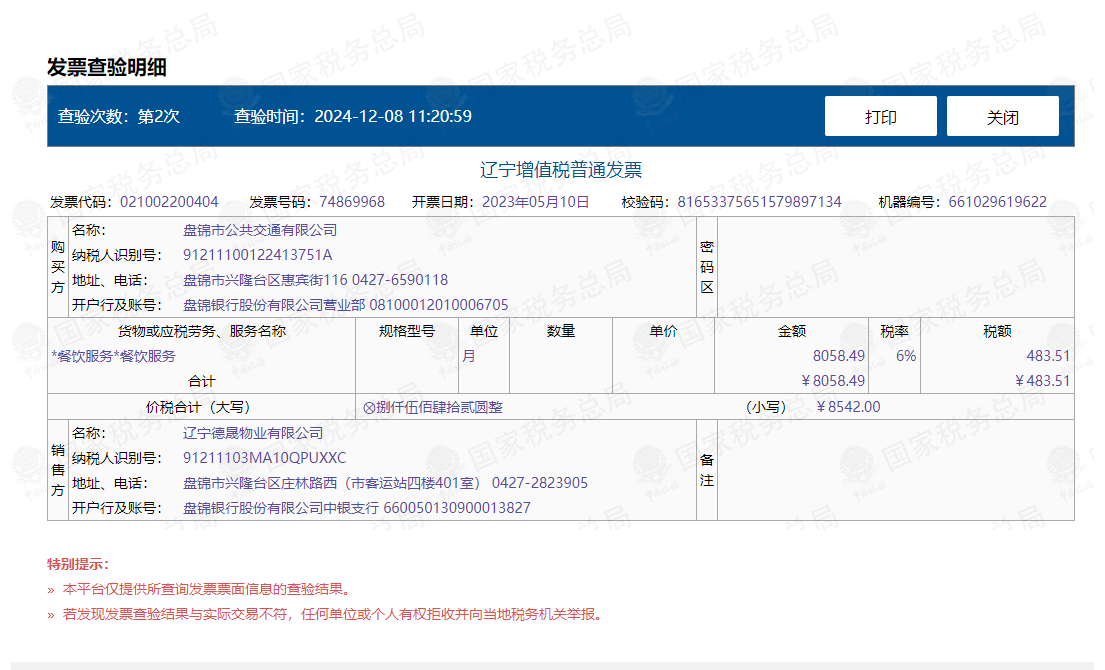
Task: Click the 查验次数 第2次 text
Action: [119, 116]
